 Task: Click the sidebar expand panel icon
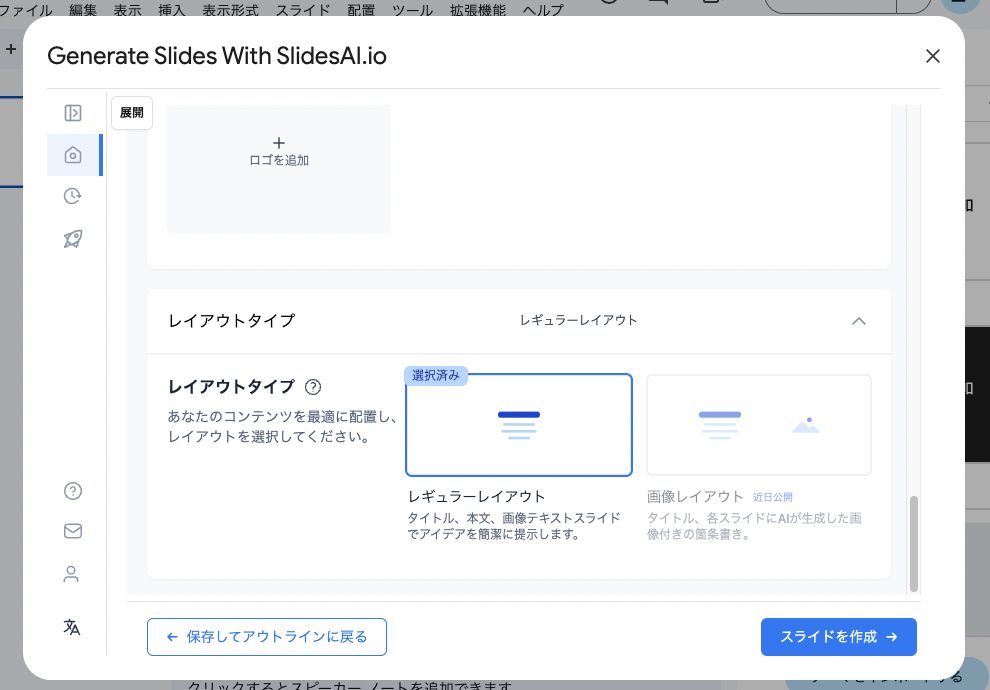point(72,113)
